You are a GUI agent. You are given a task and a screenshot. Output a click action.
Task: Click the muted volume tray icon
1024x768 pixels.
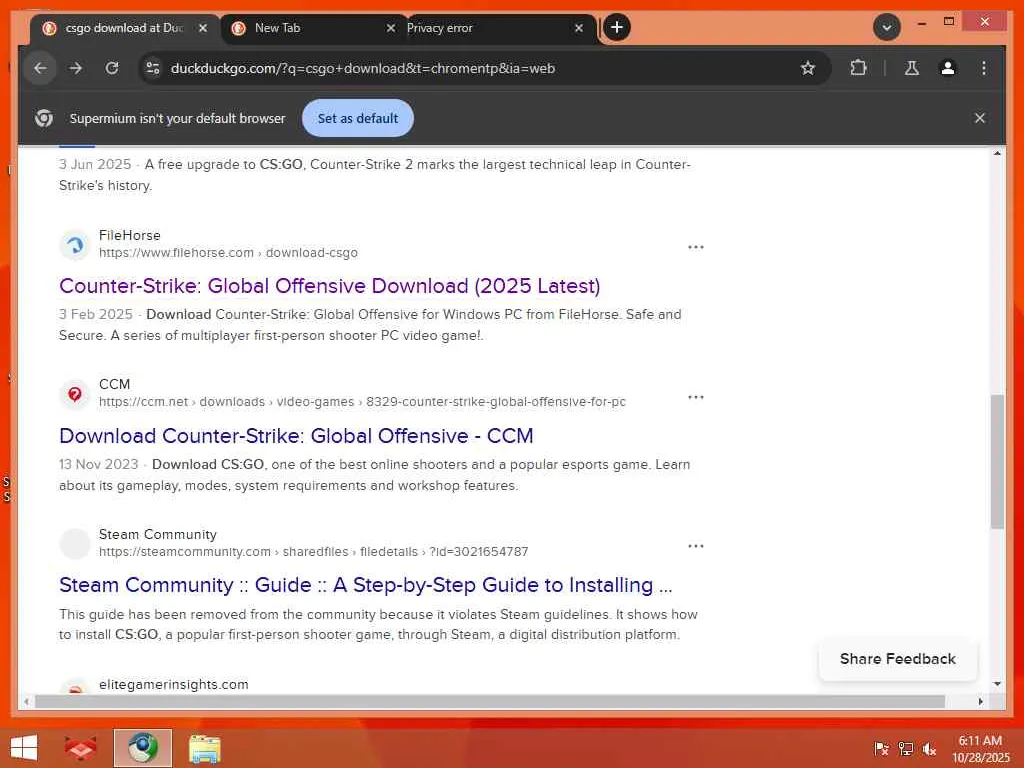point(929,748)
